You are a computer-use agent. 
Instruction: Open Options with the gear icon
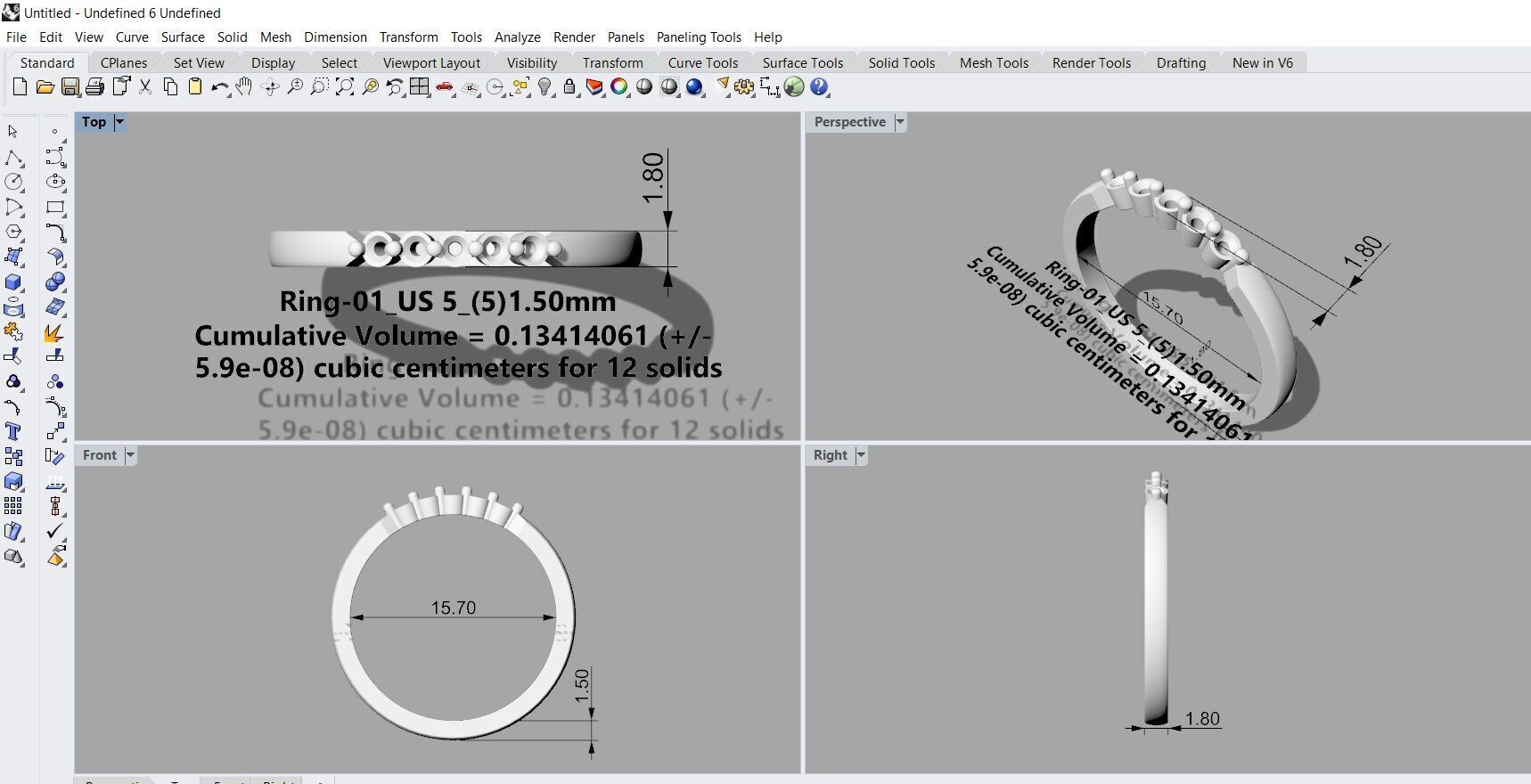pos(744,86)
